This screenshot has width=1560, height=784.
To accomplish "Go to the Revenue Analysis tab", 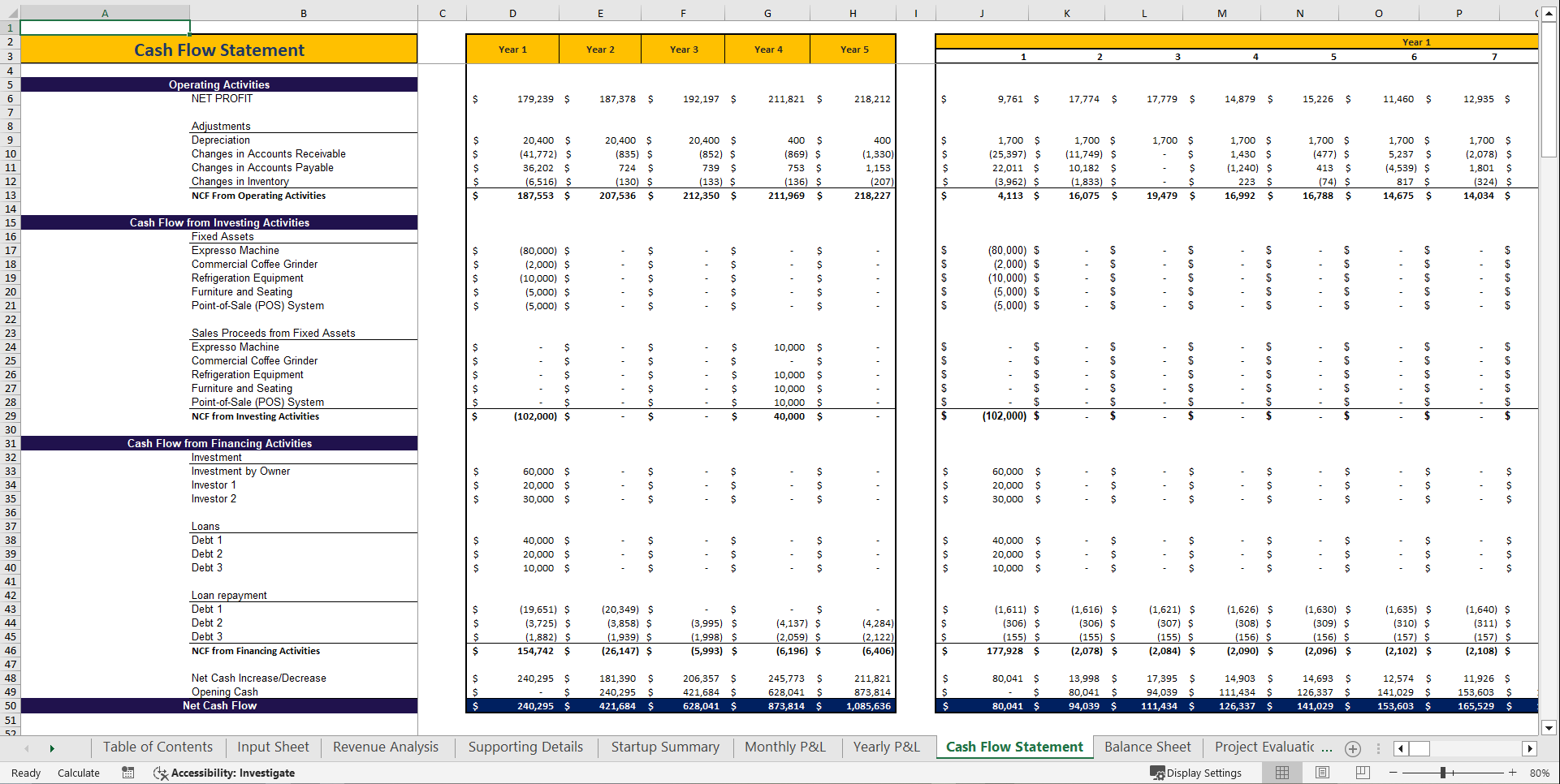I will click(x=386, y=747).
